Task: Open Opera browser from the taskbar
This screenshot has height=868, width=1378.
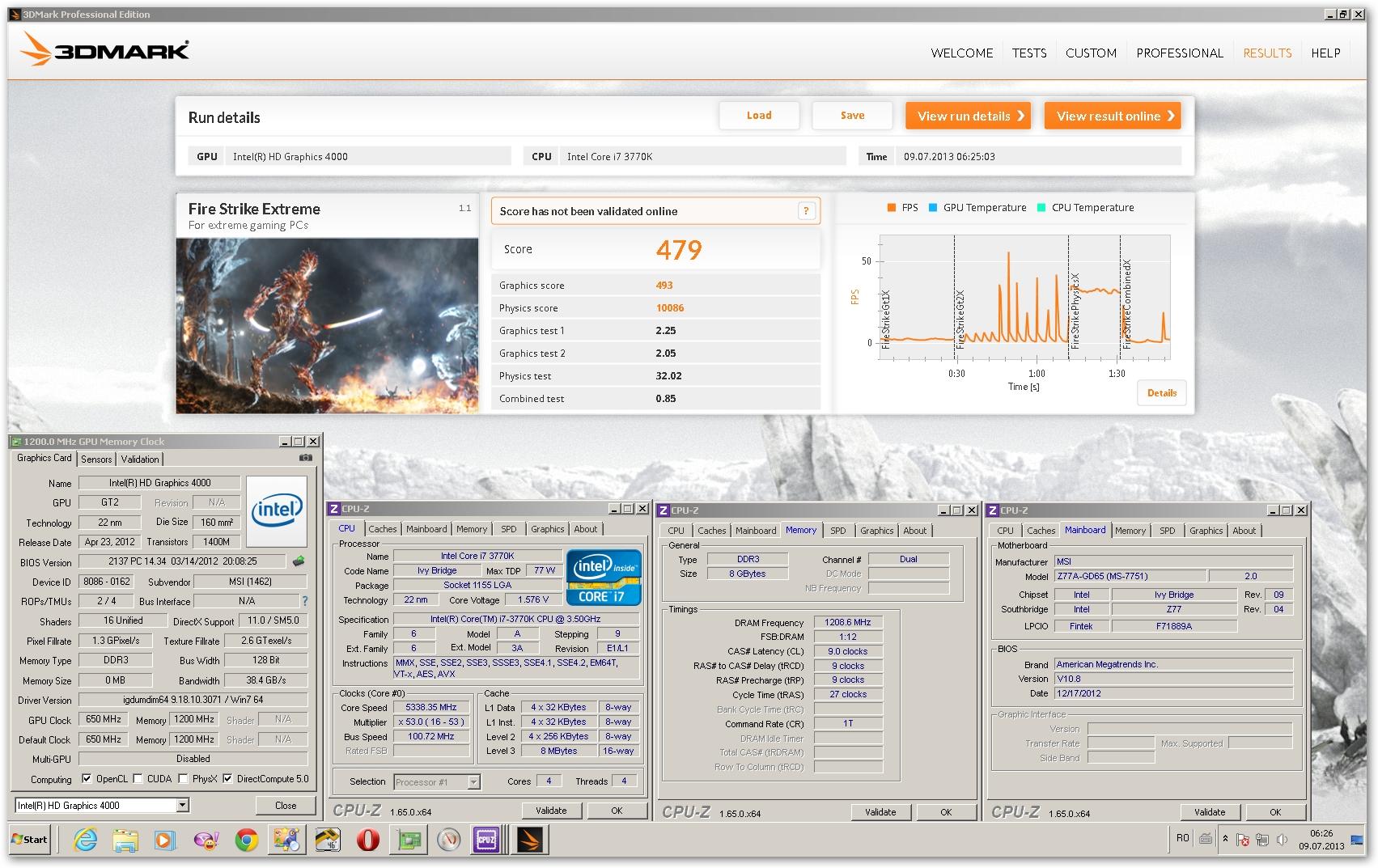Action: click(367, 840)
